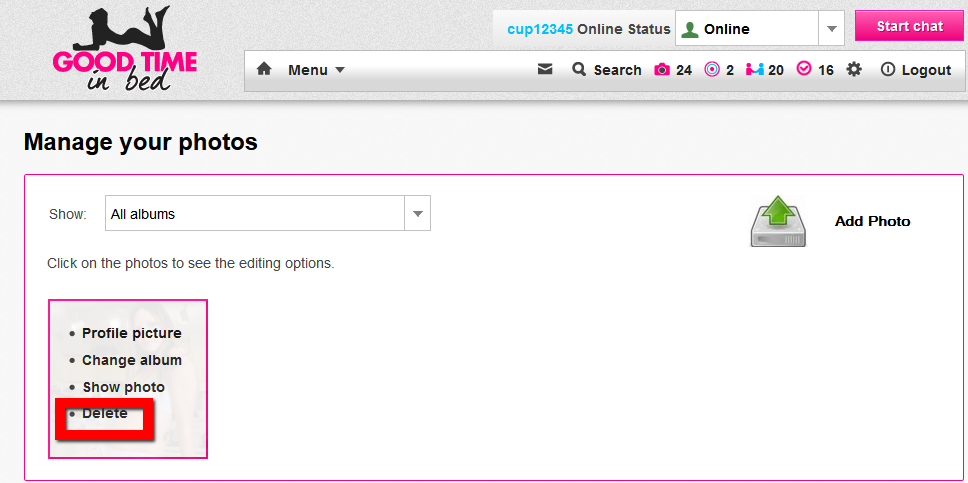Click the pink target circle icon
Screen dimensions: 968x483
[x=712, y=70]
